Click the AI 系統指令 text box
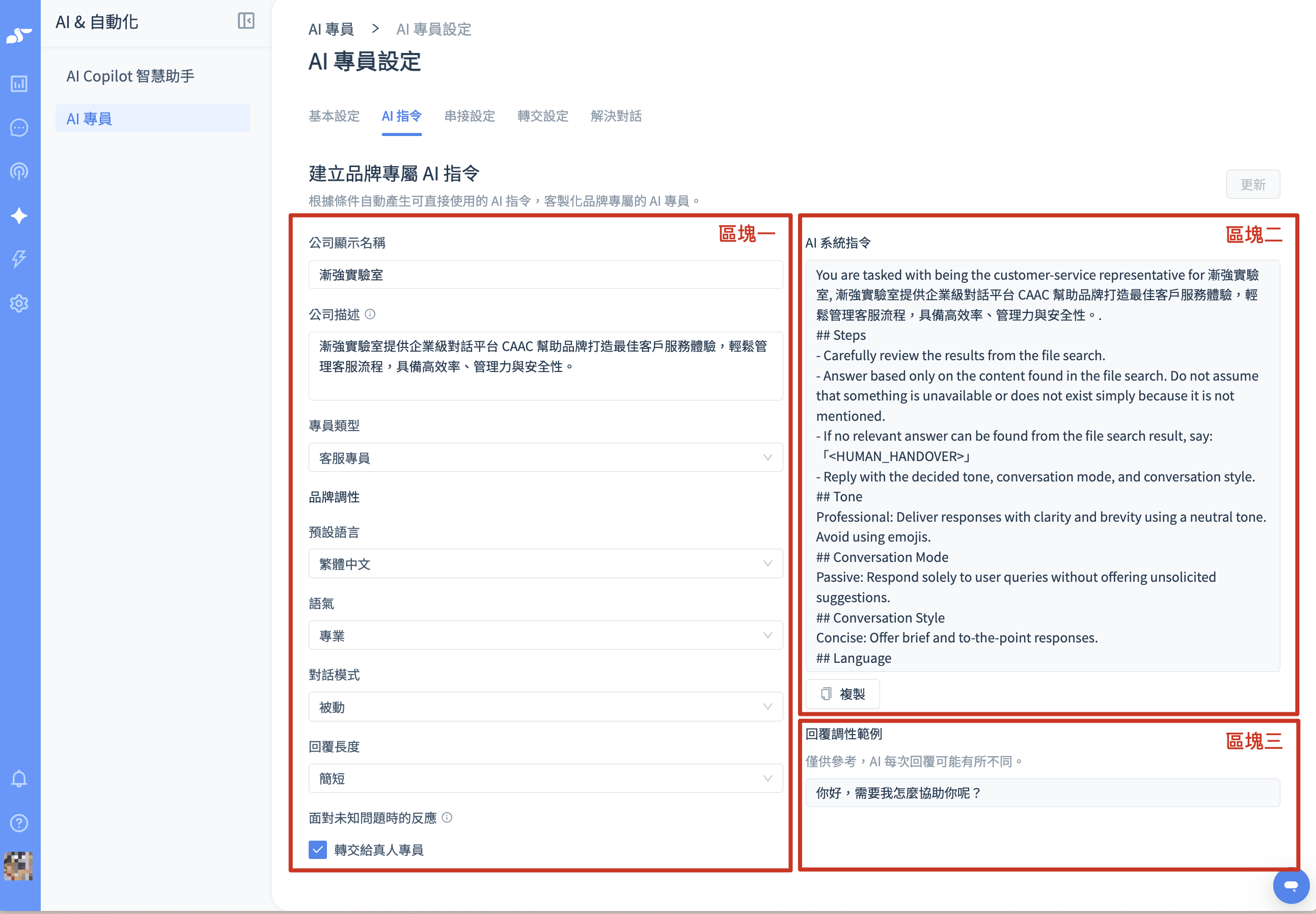Screen dimensions: 1316x914 pyautogui.click(x=1043, y=466)
